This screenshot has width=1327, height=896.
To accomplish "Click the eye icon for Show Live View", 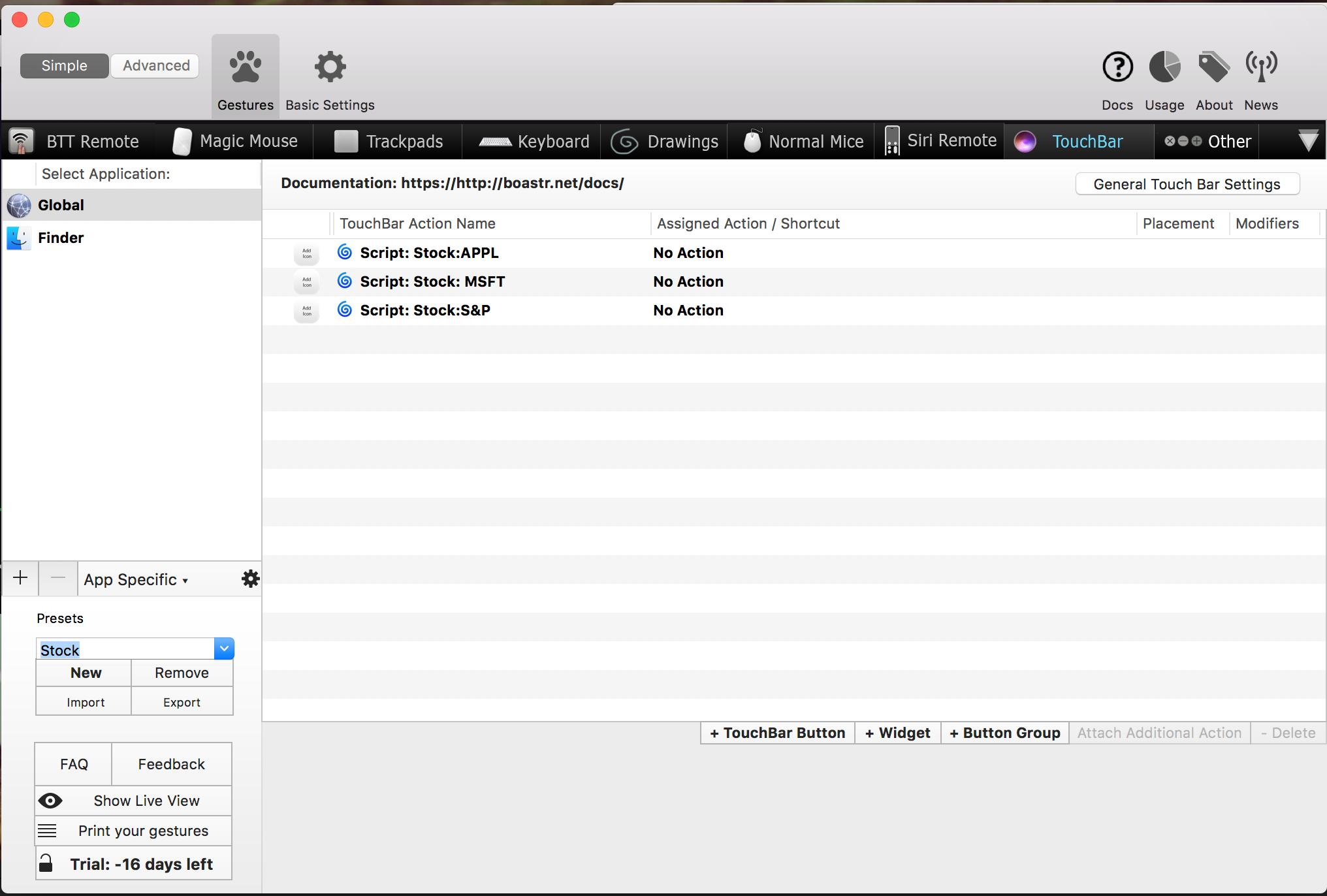I will point(50,801).
